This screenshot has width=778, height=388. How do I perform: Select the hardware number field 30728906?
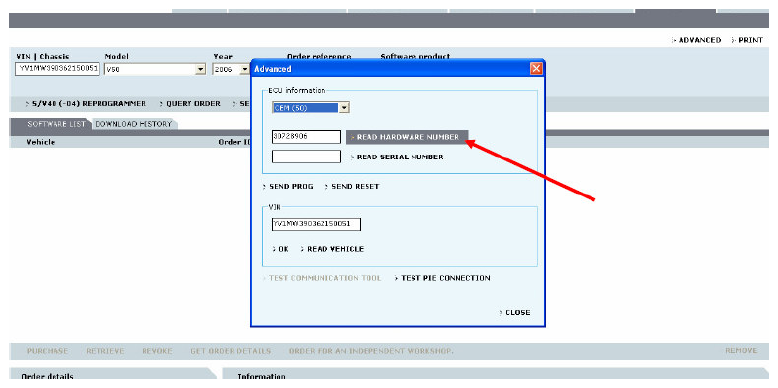coord(306,136)
